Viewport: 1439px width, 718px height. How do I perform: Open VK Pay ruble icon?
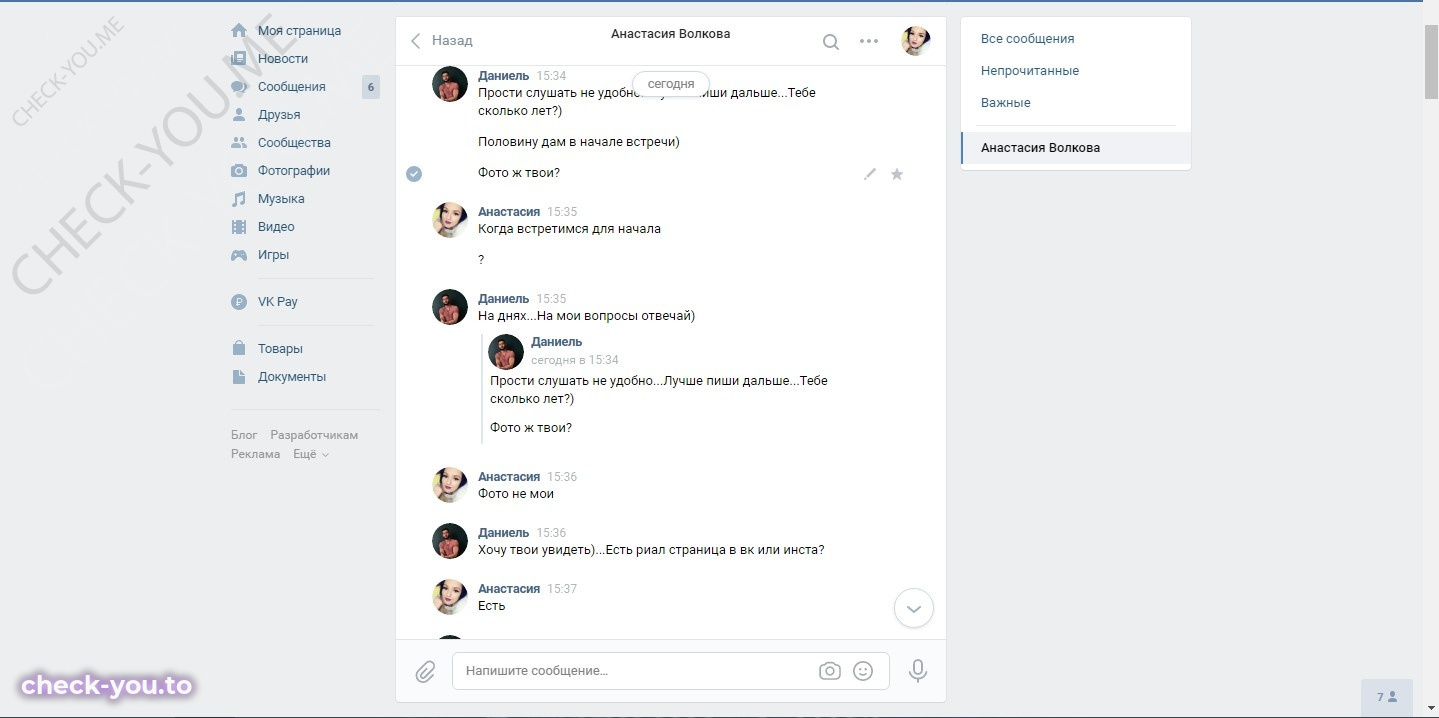click(239, 302)
